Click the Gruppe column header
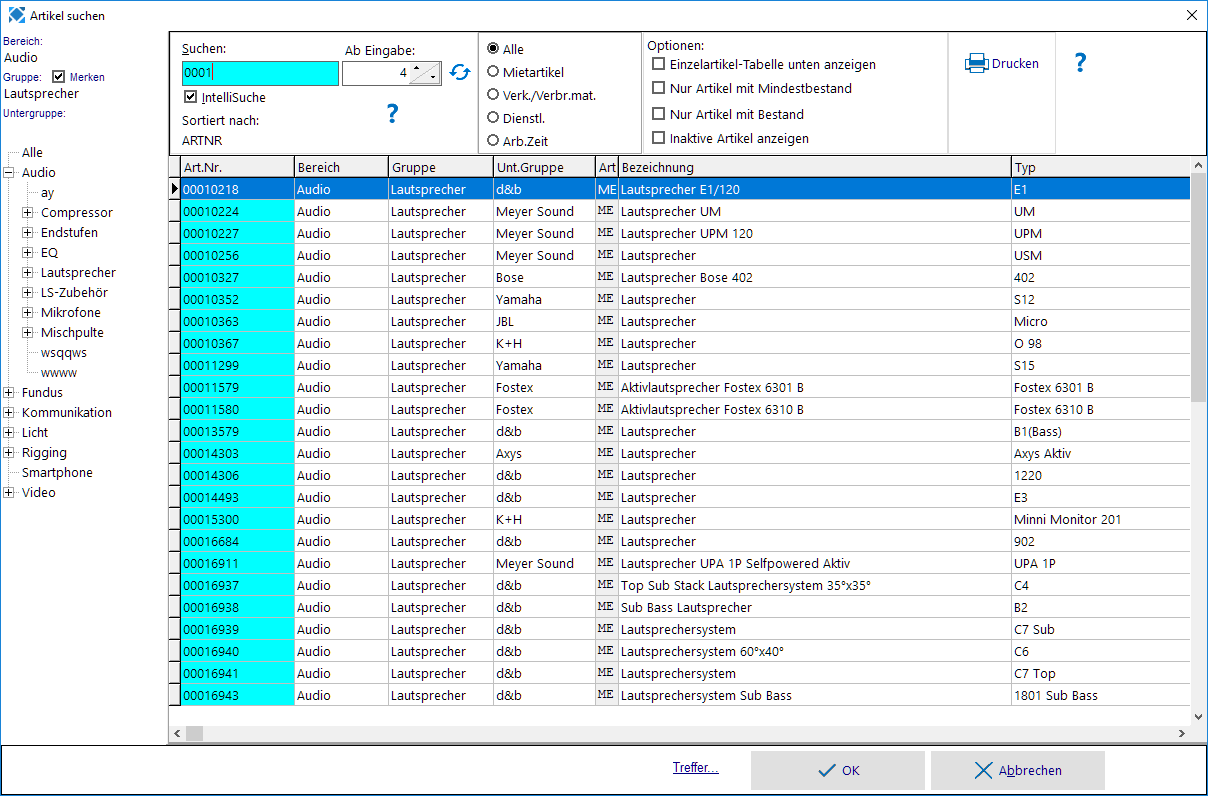The height and width of the screenshot is (796, 1208). [x=441, y=167]
